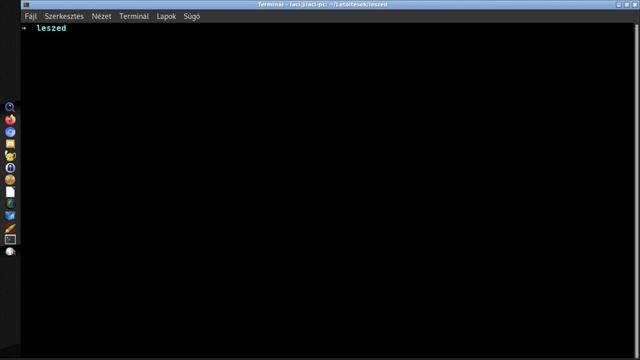Open the yellow teapot dock icon
The height and width of the screenshot is (360, 640).
10,156
